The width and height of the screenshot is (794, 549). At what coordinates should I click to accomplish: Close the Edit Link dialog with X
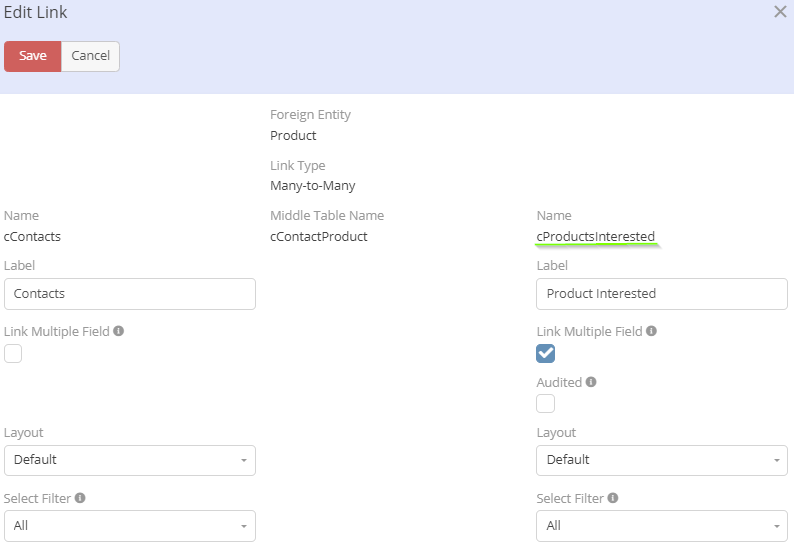780,12
